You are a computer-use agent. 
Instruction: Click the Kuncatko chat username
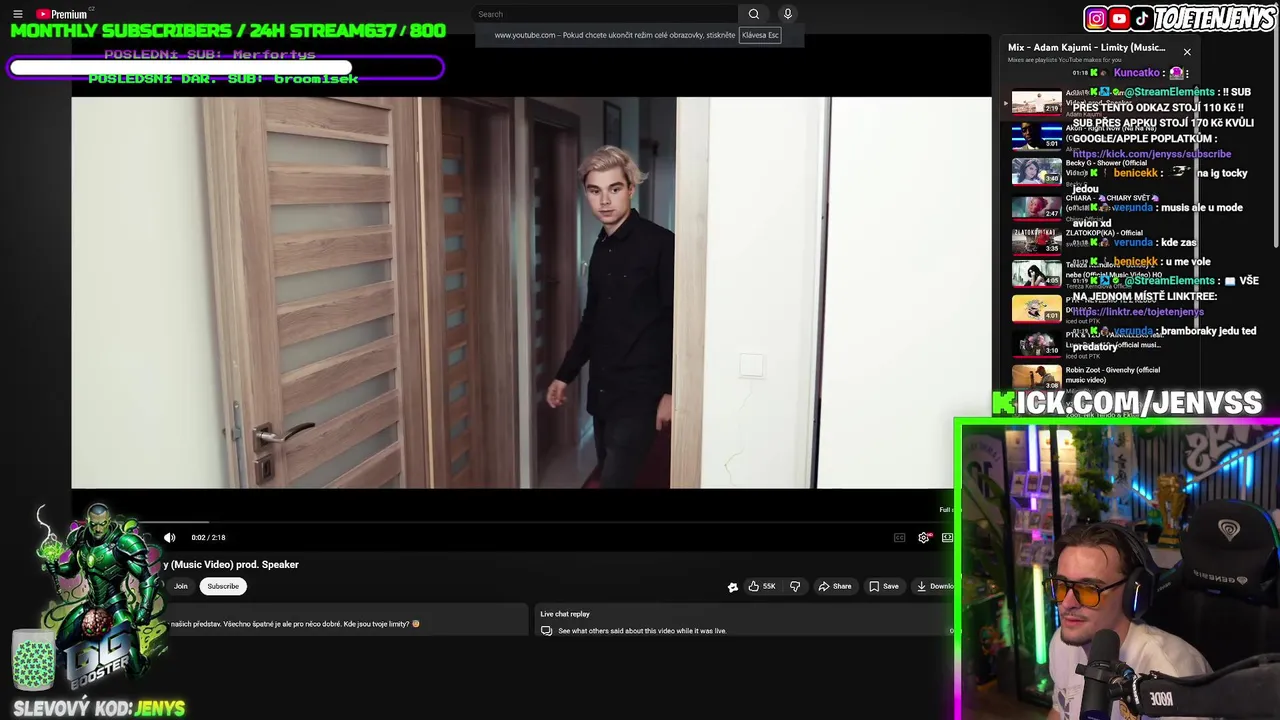tap(1136, 73)
